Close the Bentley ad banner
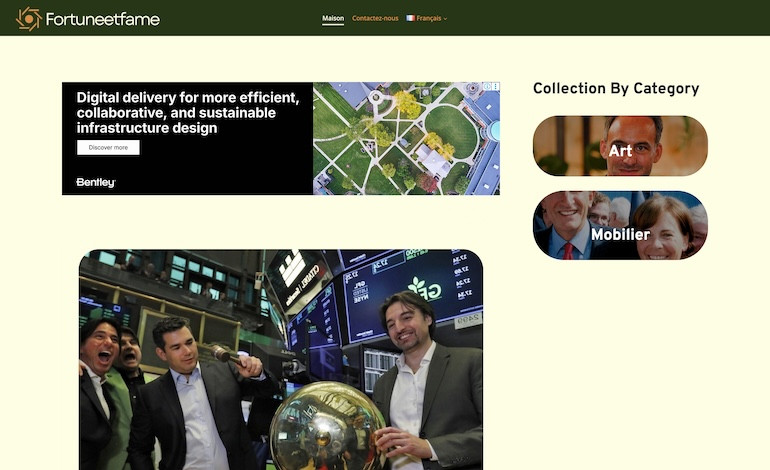The width and height of the screenshot is (770, 470). point(495,87)
